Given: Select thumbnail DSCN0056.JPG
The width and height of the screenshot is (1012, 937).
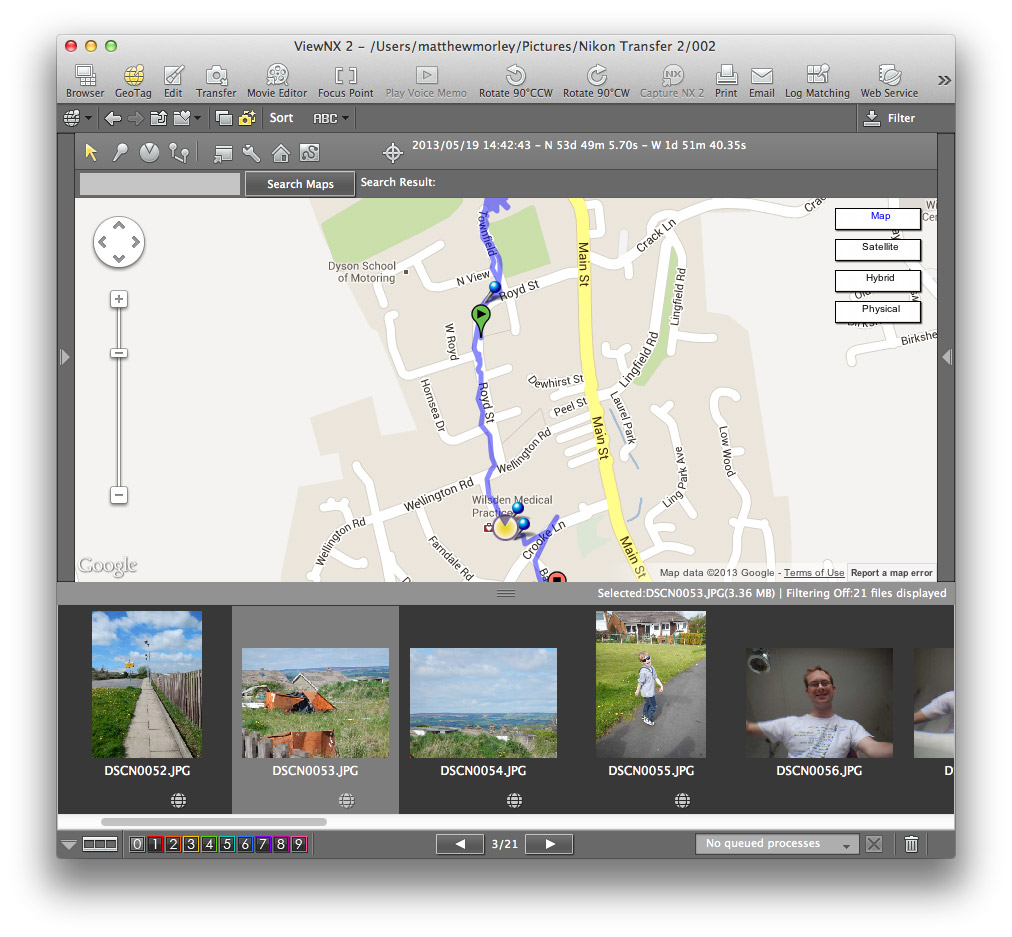Looking at the screenshot, I should pos(819,703).
